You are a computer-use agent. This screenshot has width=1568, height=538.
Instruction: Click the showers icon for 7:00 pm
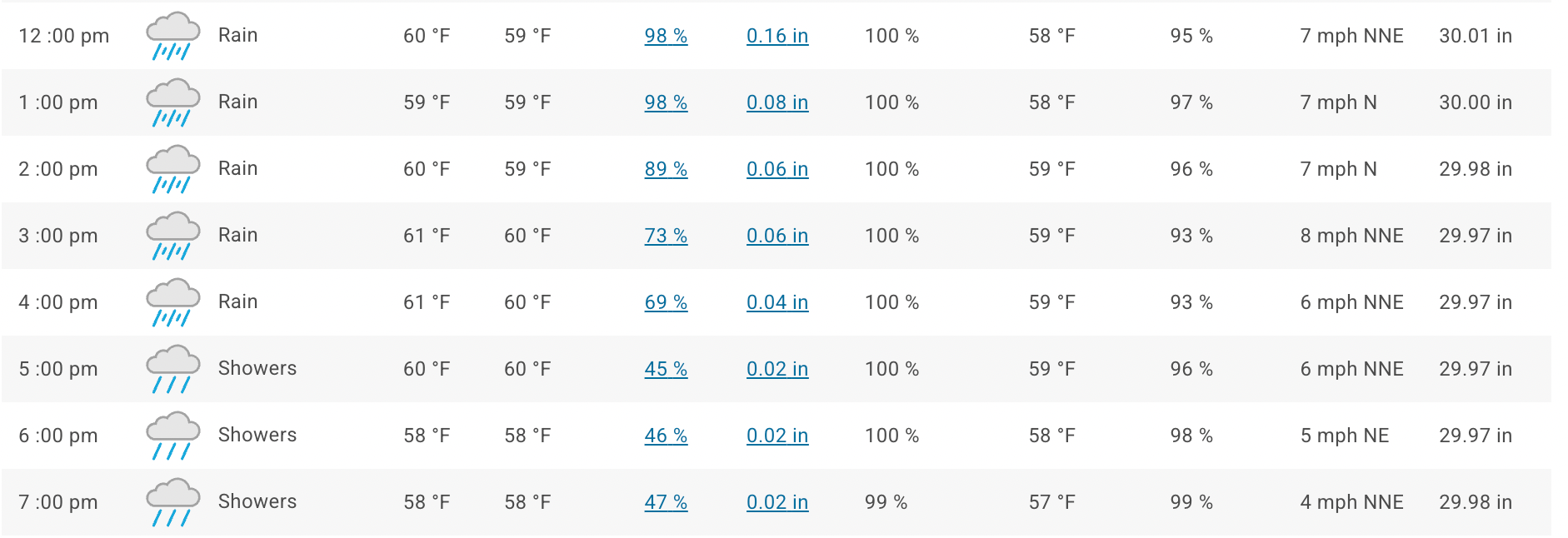[172, 502]
